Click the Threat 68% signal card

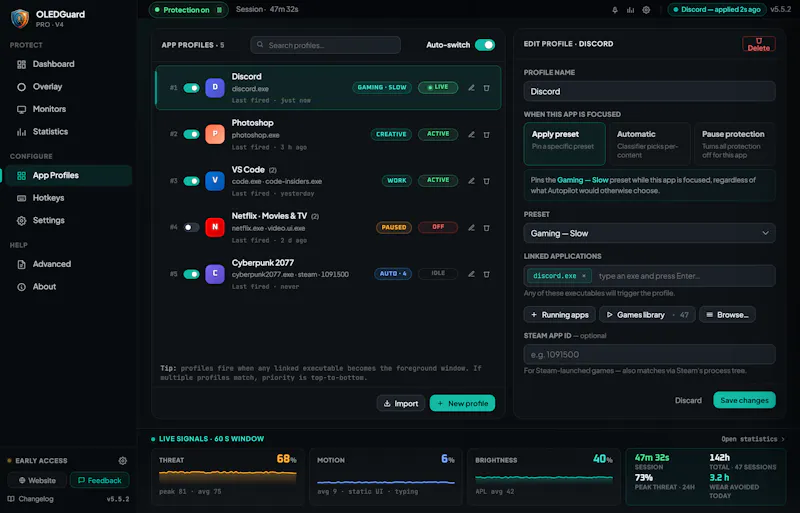228,477
